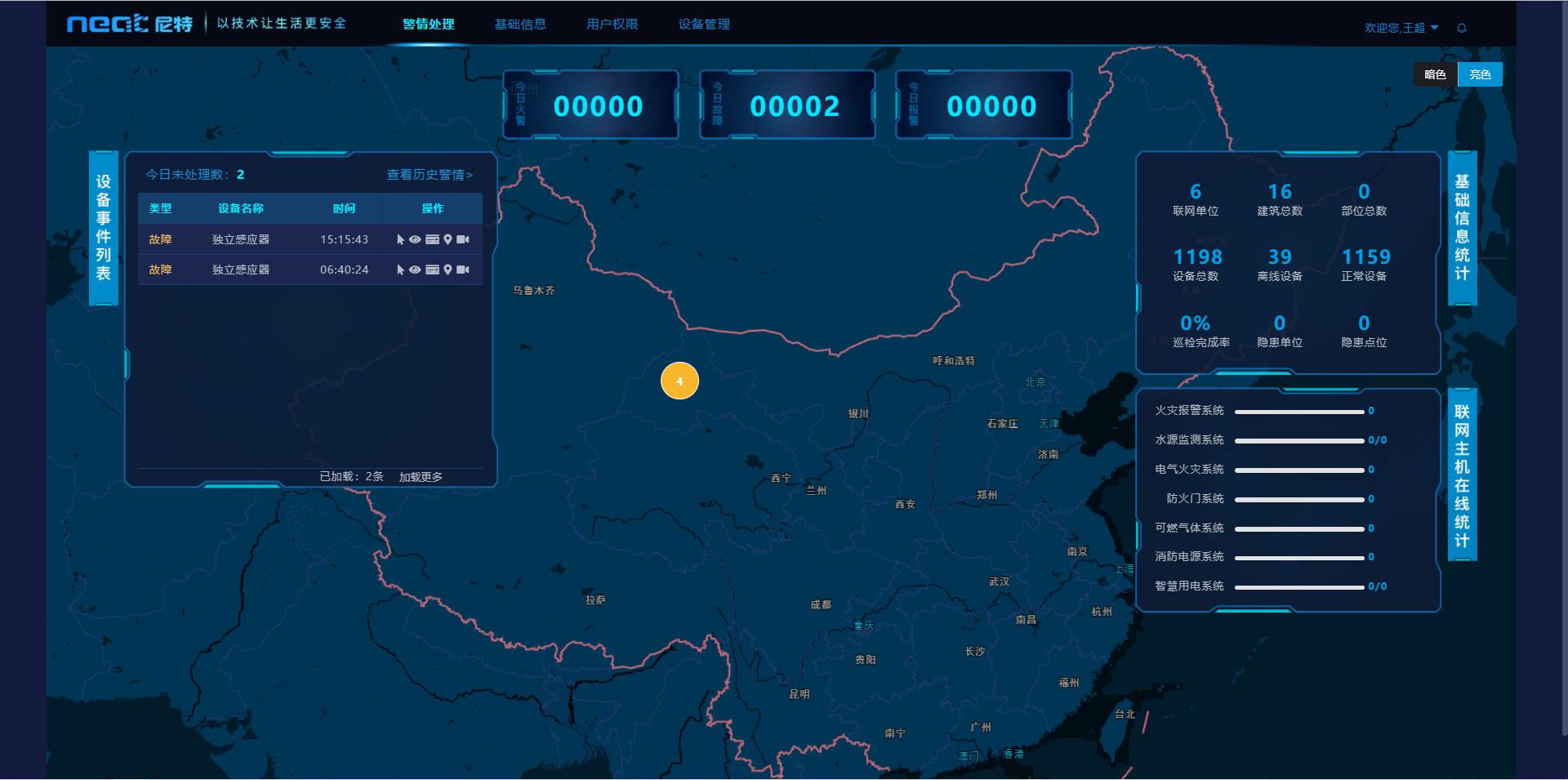
Task: Open the 基础信息 menu tab
Action: click(x=520, y=25)
